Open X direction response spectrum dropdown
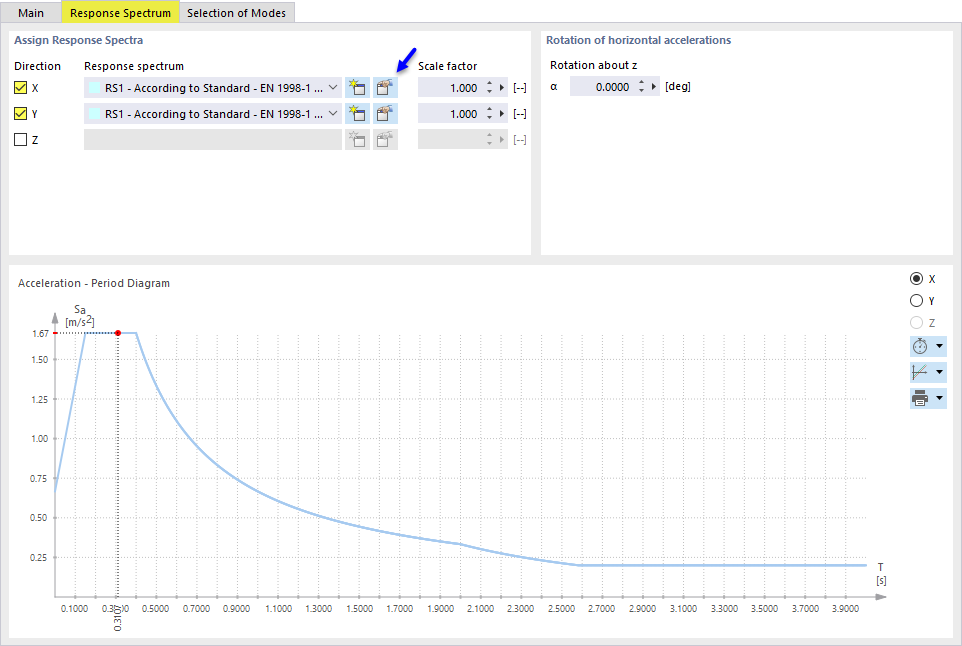The height and width of the screenshot is (646, 962). pyautogui.click(x=333, y=88)
